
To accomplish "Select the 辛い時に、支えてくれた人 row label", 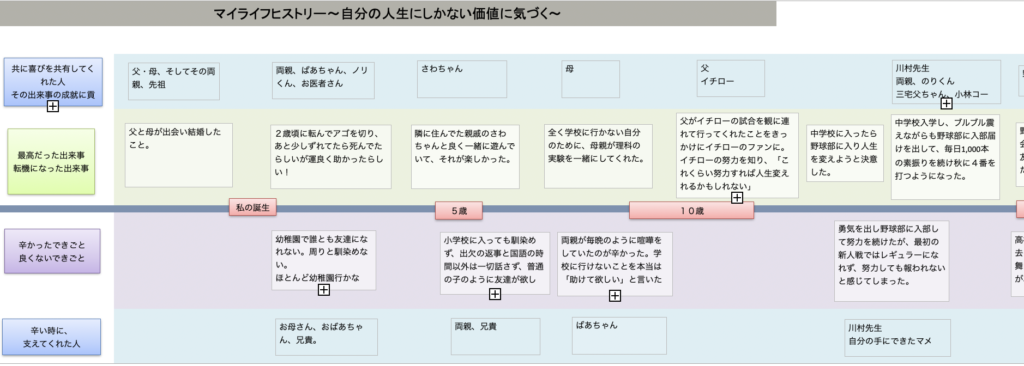I will (51, 337).
